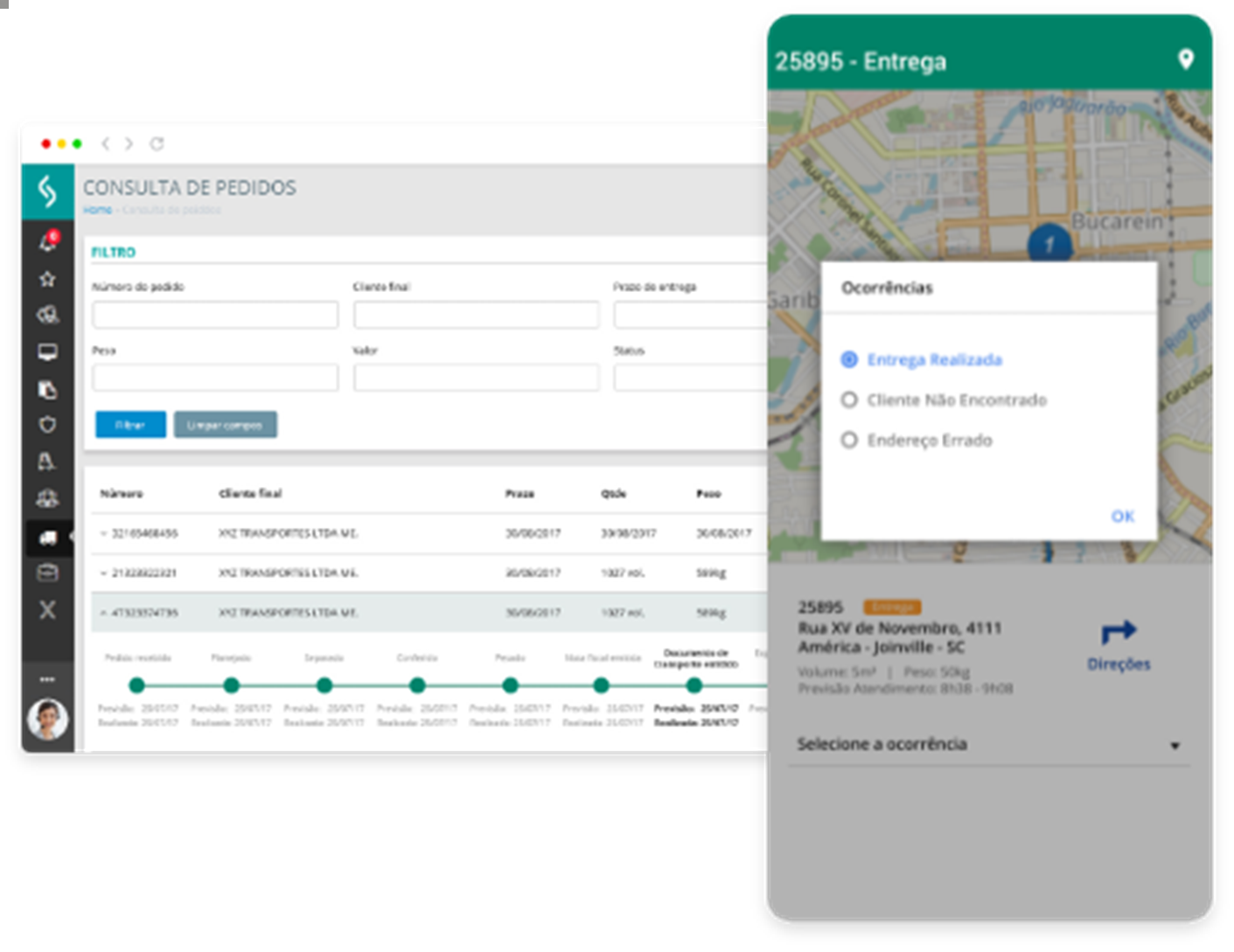Click the Filtrar button
The image size is (1234, 952).
(130, 425)
